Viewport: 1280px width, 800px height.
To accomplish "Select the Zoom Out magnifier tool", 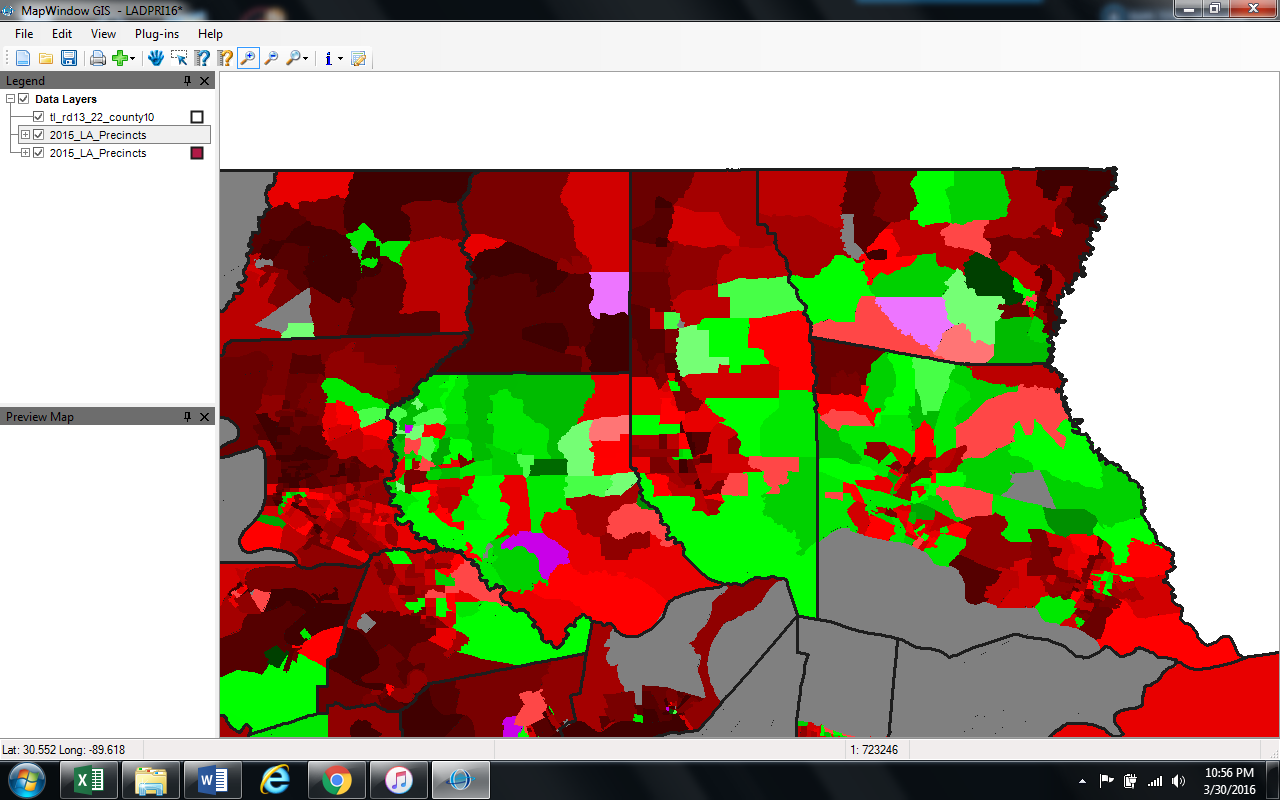I will point(271,58).
